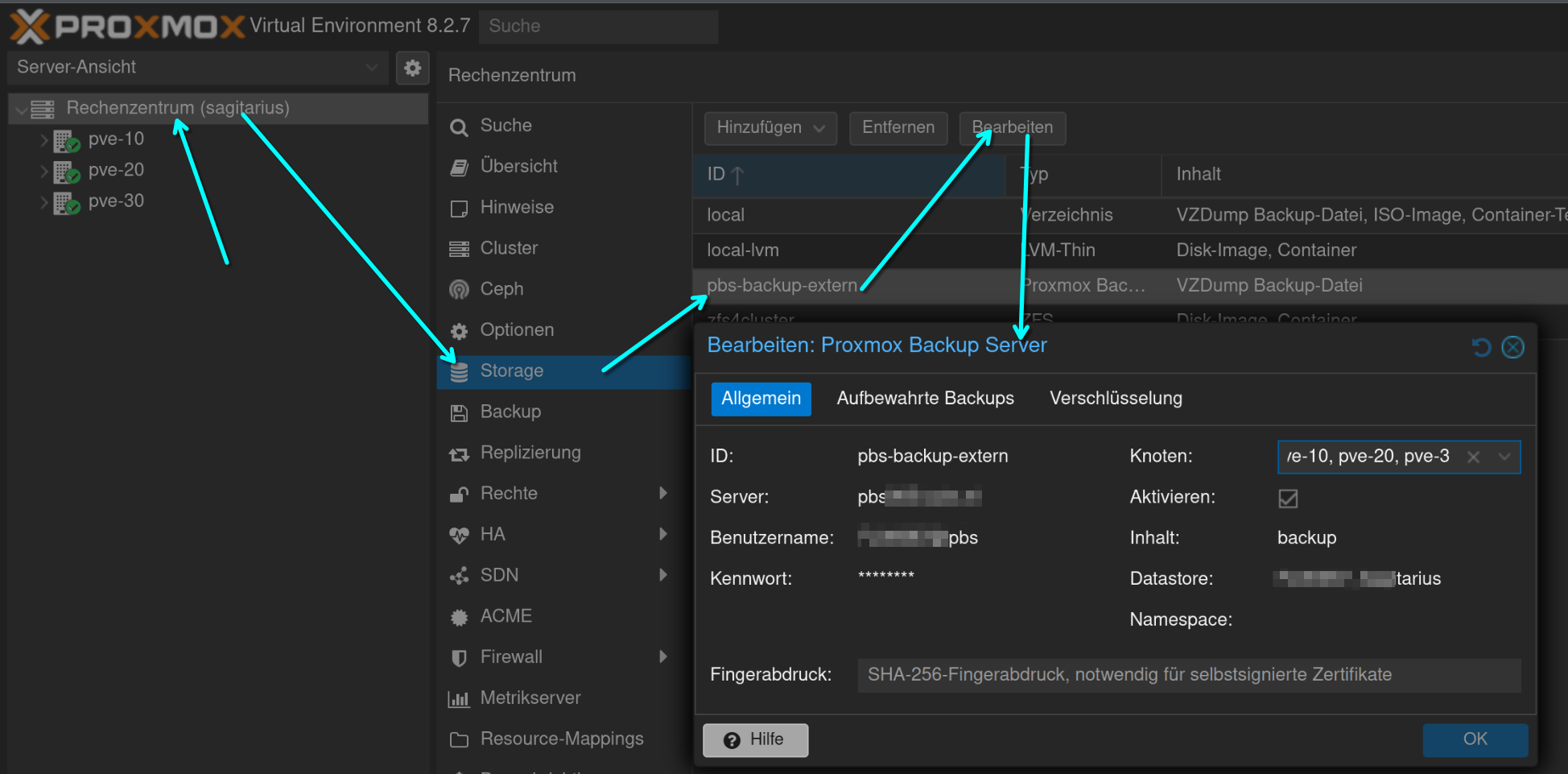Open the Replizierung menu item
Viewport: 1568px width, 774px height.
click(x=563, y=453)
